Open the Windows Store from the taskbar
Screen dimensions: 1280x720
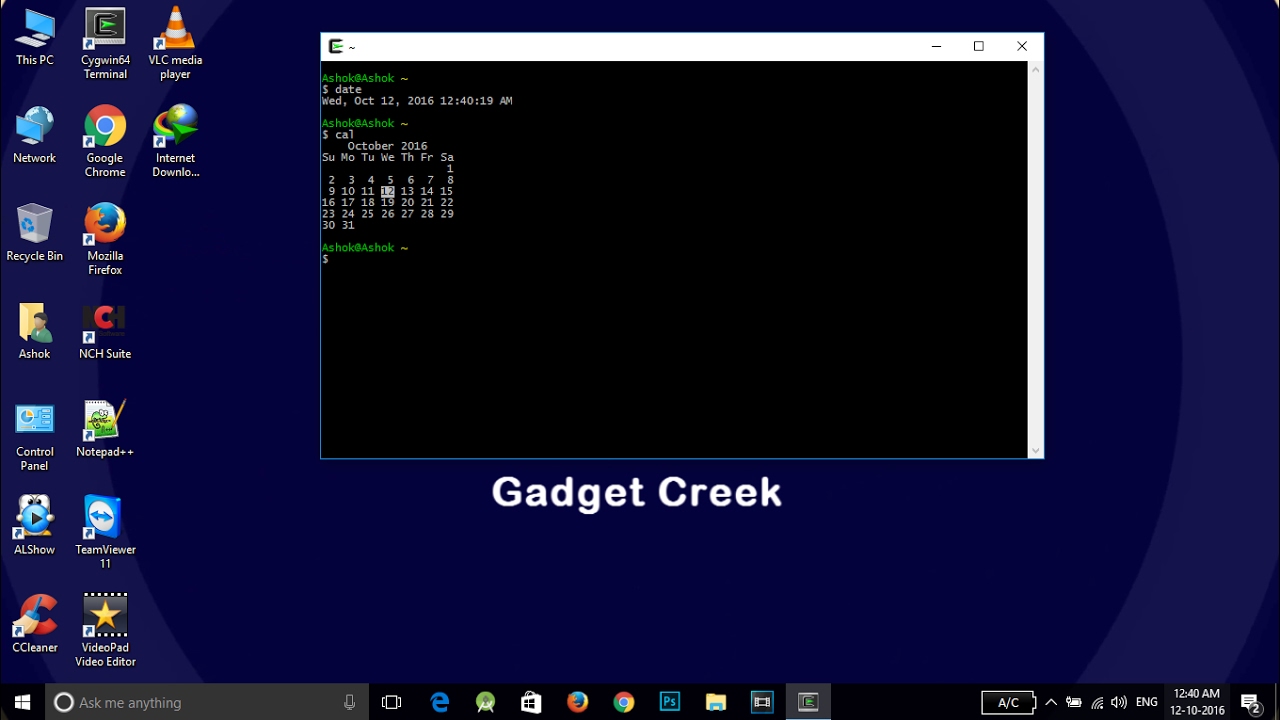(532, 702)
